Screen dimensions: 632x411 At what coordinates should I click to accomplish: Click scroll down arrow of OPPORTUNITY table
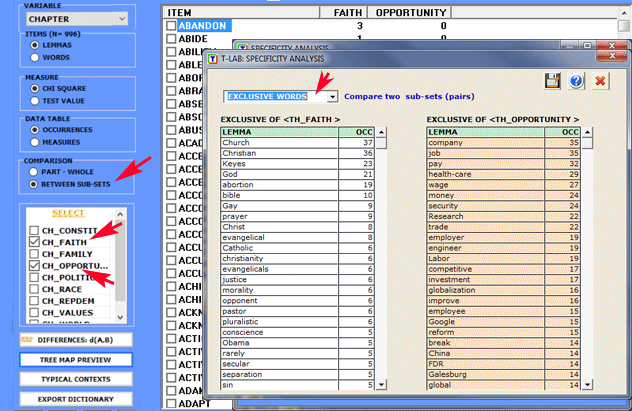pos(587,385)
